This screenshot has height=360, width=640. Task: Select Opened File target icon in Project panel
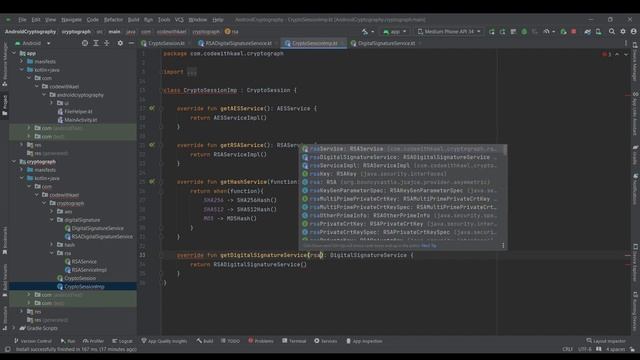coord(85,43)
